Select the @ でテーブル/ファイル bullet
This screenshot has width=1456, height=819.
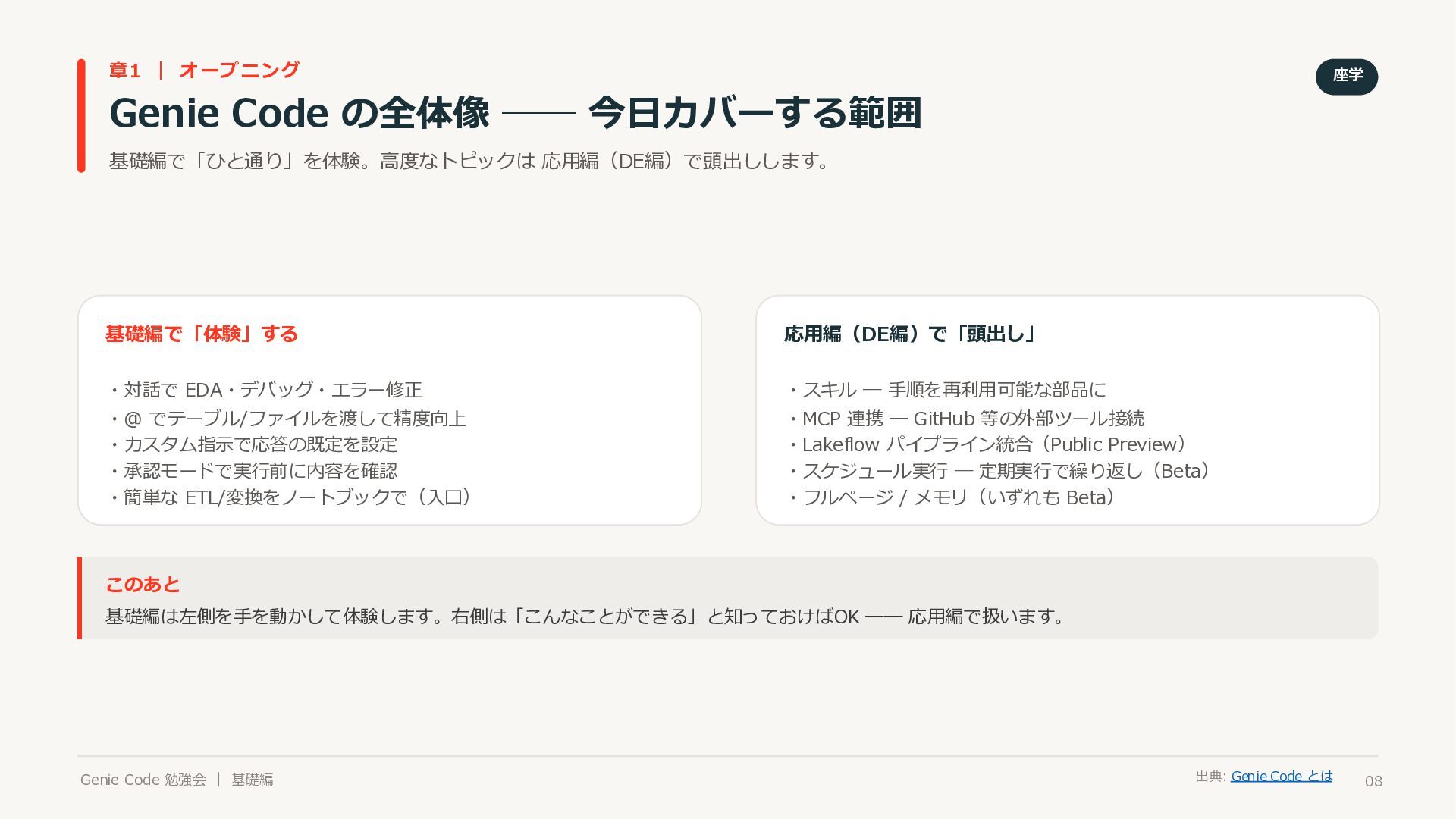coord(286,419)
